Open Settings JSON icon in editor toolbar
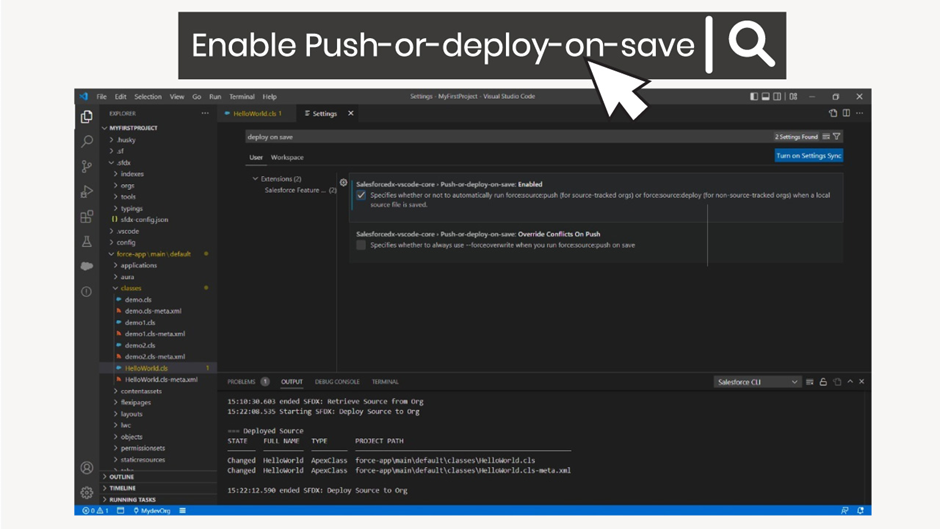This screenshot has height=529, width=940. coord(833,113)
